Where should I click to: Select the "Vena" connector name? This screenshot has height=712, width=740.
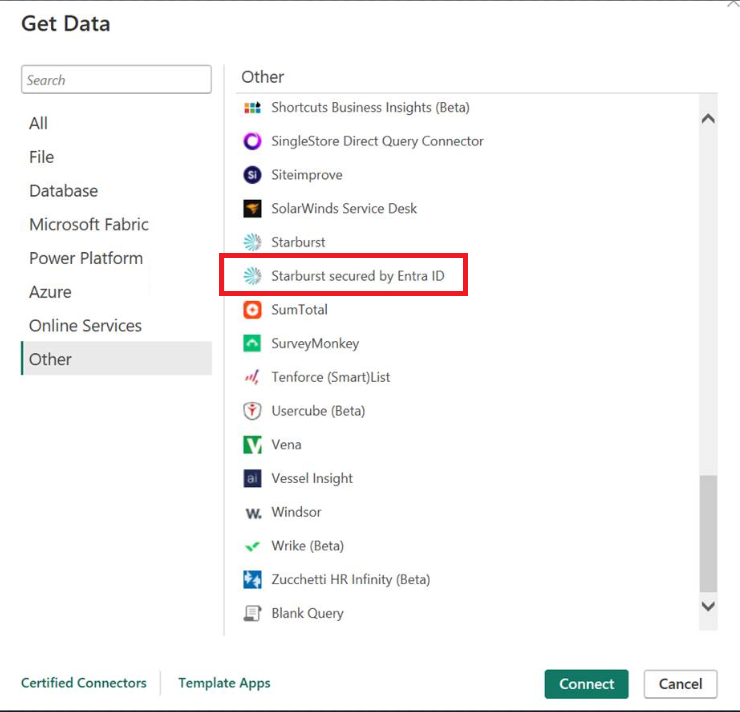[x=286, y=444]
